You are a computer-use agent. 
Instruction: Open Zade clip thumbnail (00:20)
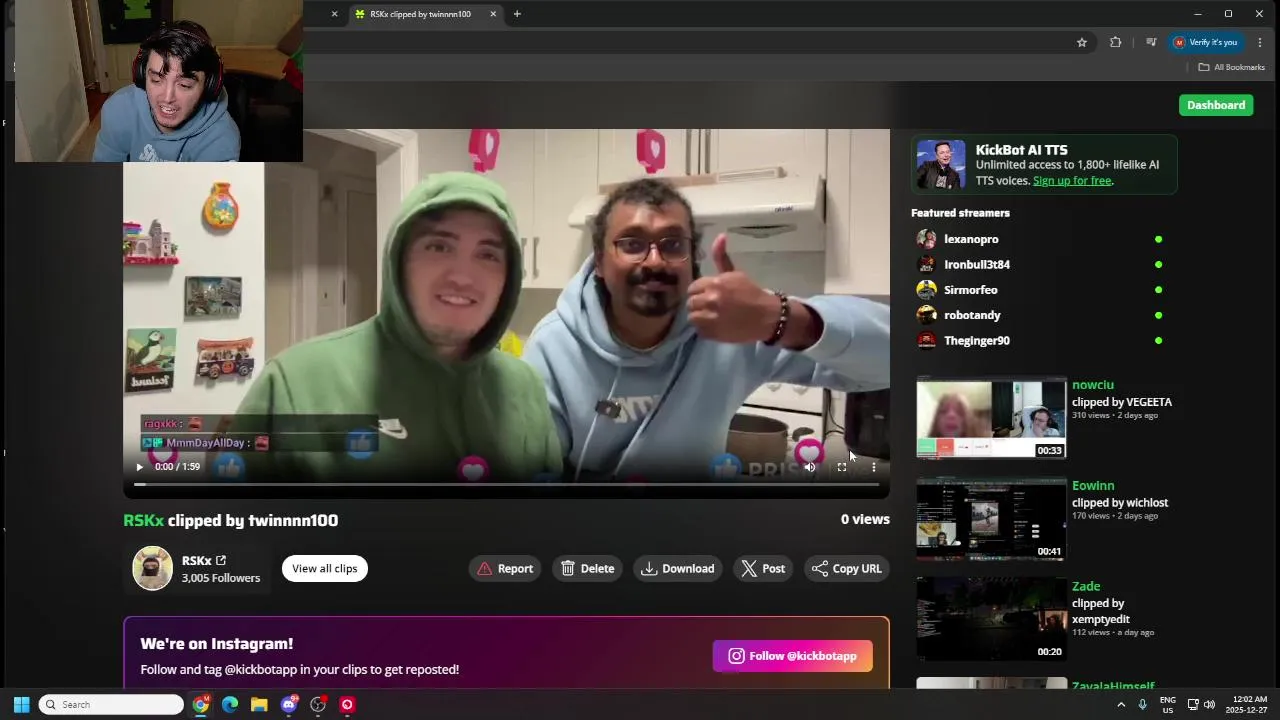click(x=991, y=619)
